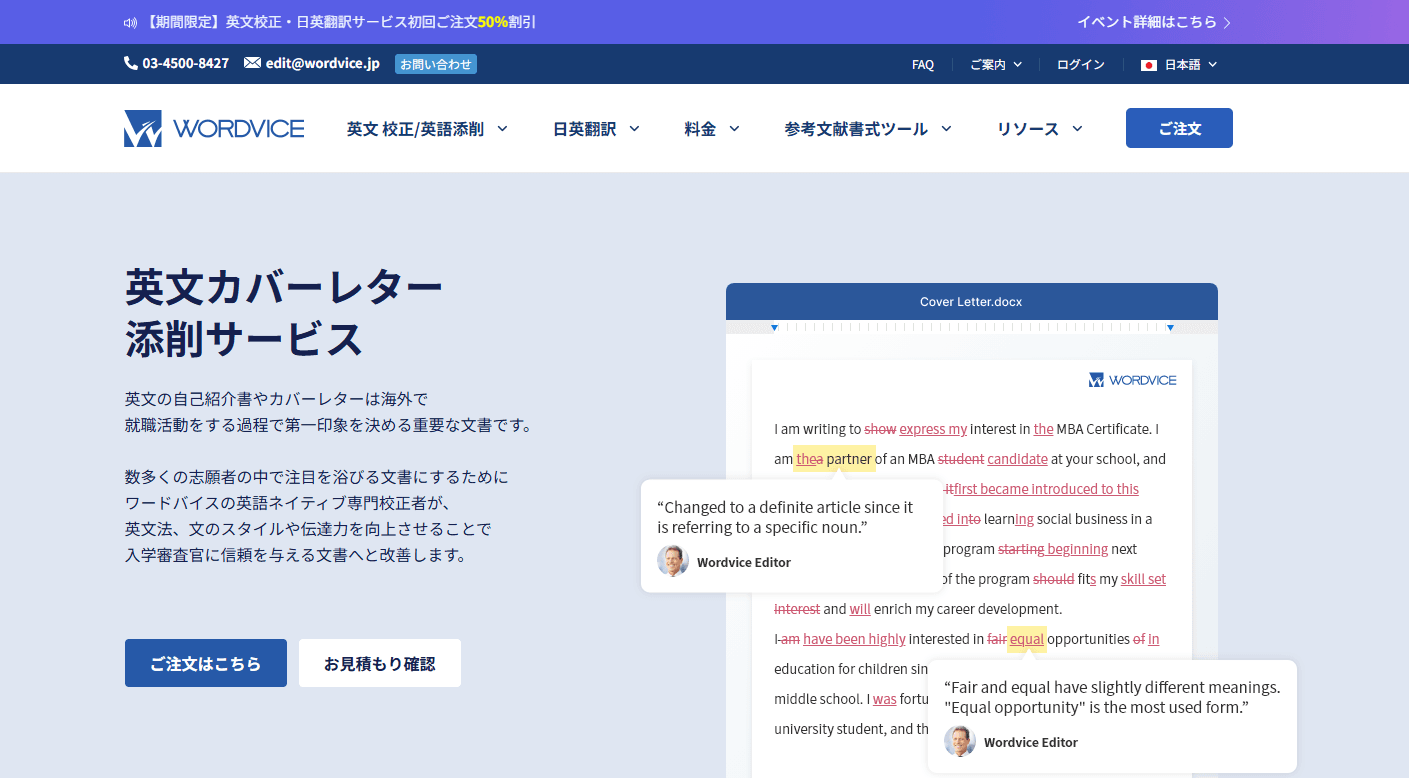Click the Wordvice logo in the header
The height and width of the screenshot is (780, 1409).
click(214, 128)
